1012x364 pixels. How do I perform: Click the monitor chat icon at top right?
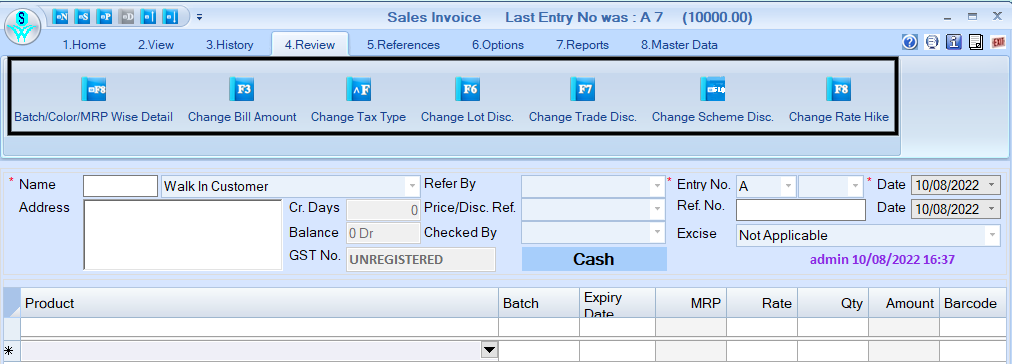[x=932, y=43]
